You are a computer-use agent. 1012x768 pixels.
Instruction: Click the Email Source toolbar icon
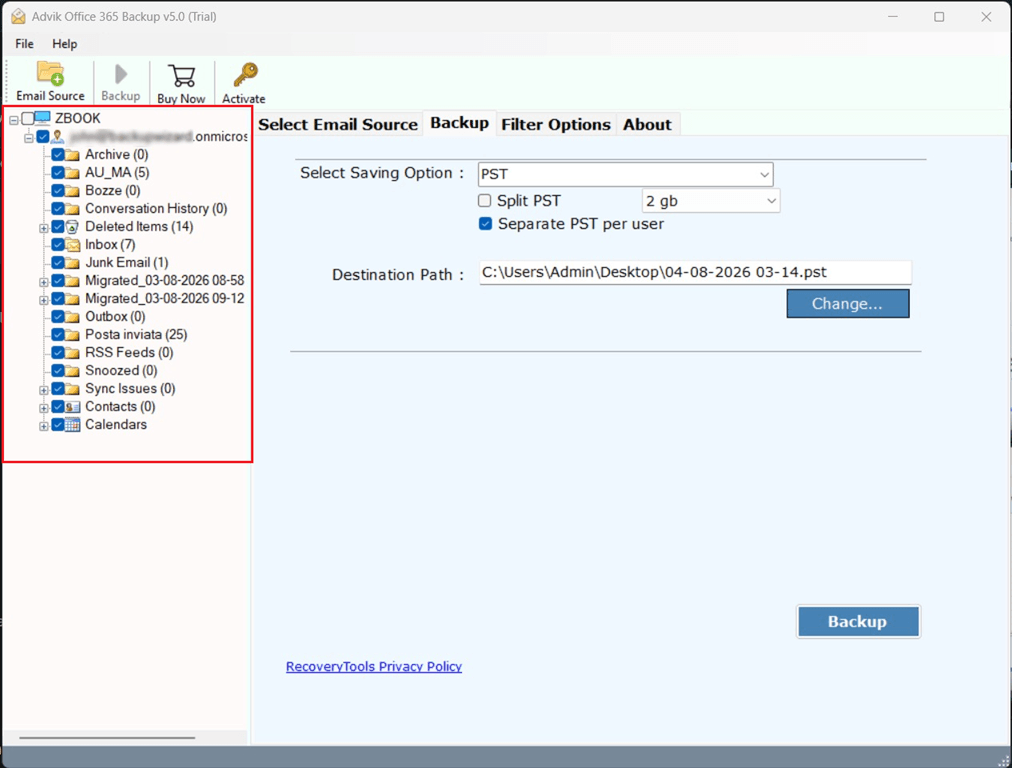tap(50, 74)
